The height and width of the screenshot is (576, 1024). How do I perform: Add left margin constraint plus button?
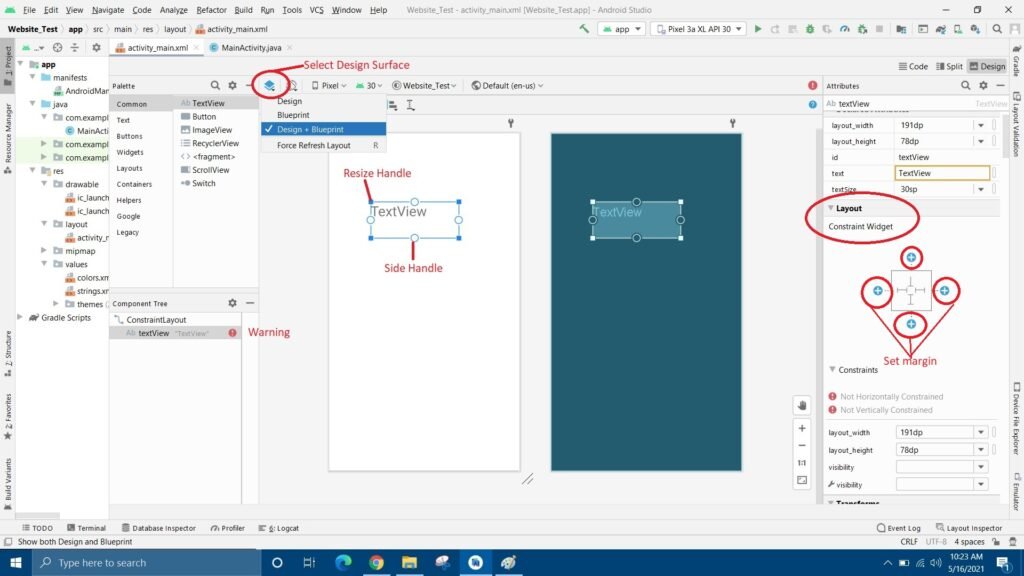[878, 291]
